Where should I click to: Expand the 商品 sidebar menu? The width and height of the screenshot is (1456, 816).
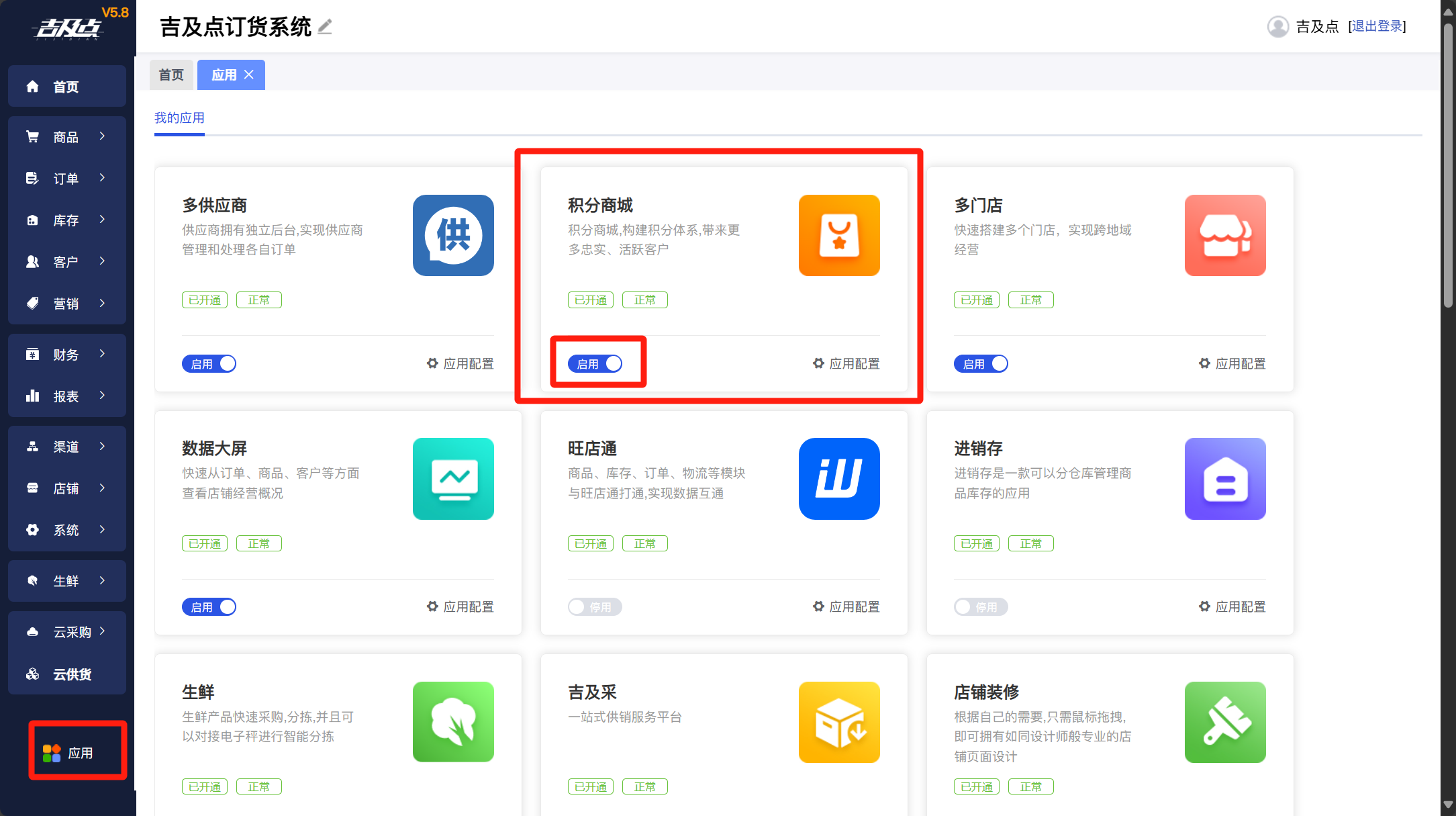click(x=66, y=137)
